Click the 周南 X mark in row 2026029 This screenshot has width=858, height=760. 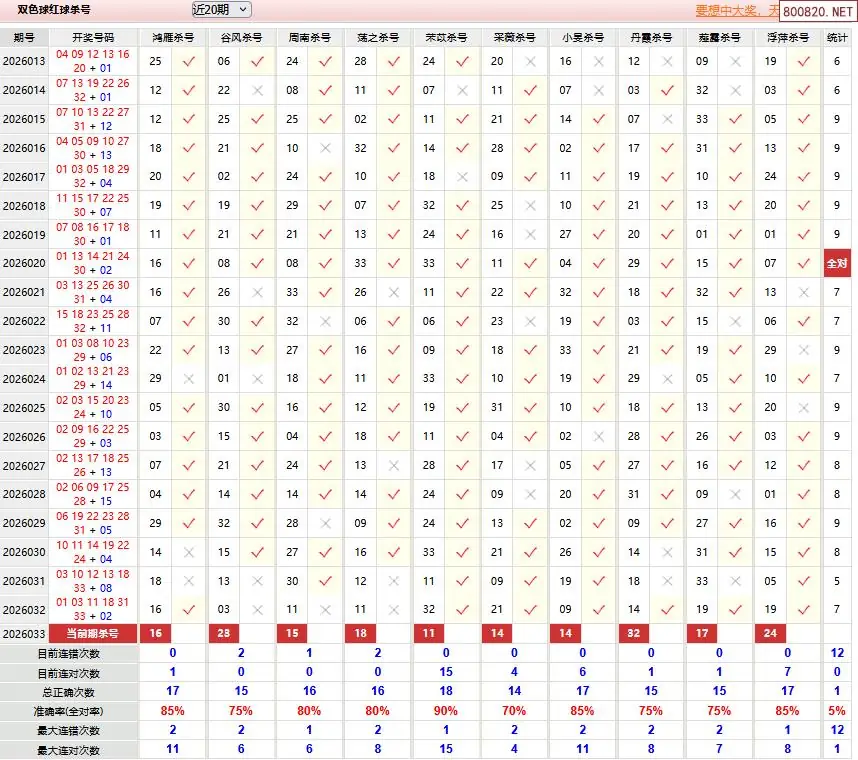pos(325,523)
